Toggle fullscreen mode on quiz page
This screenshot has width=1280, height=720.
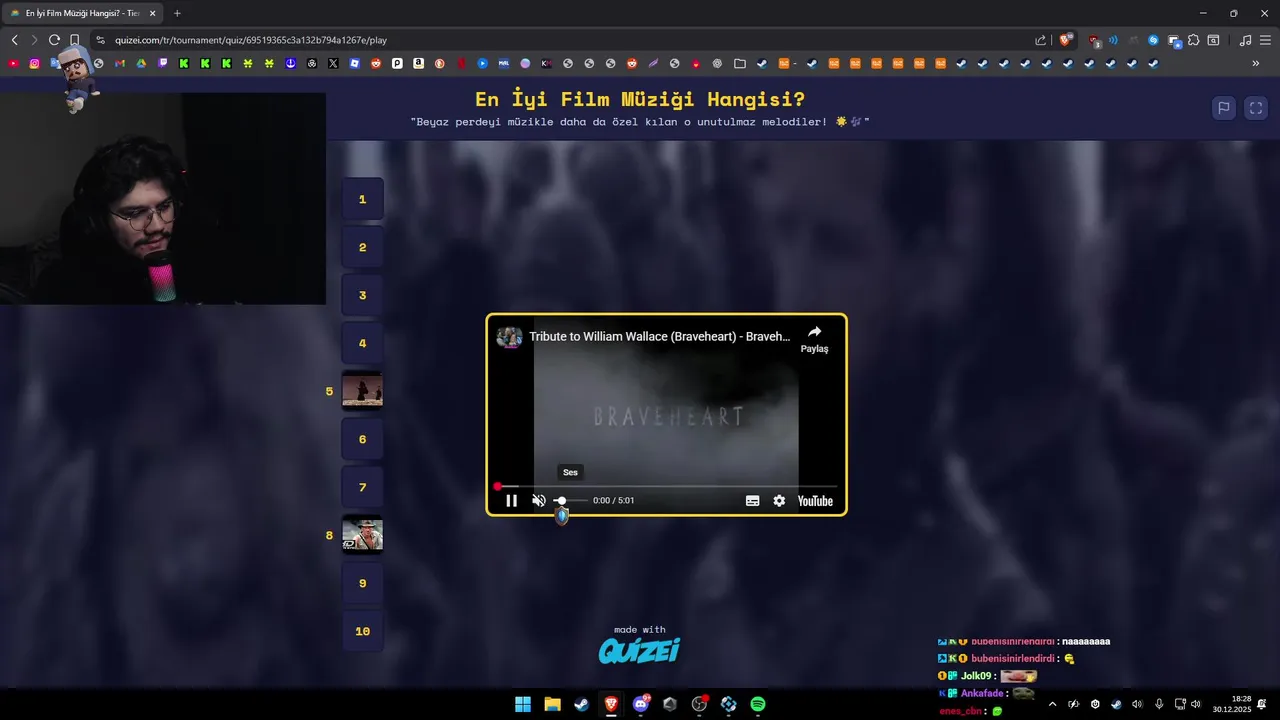(1256, 108)
